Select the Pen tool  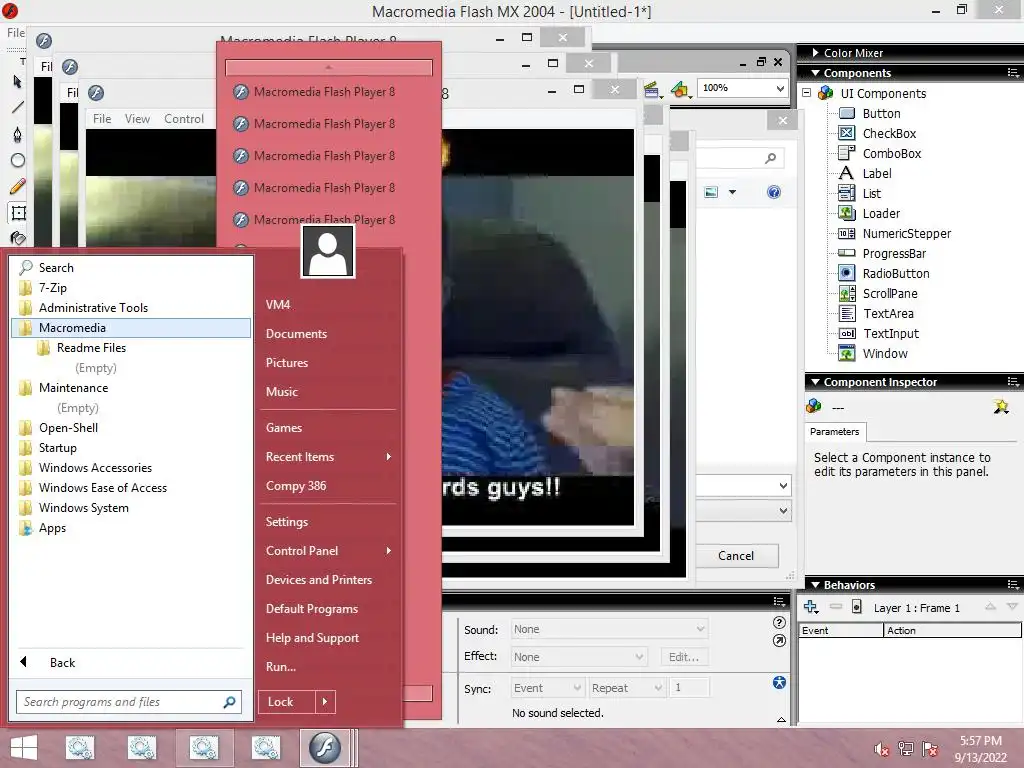18,134
